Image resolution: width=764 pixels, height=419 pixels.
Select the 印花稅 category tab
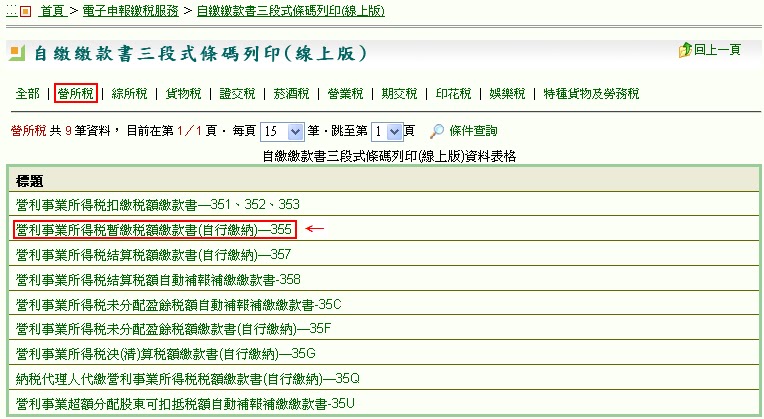click(454, 93)
